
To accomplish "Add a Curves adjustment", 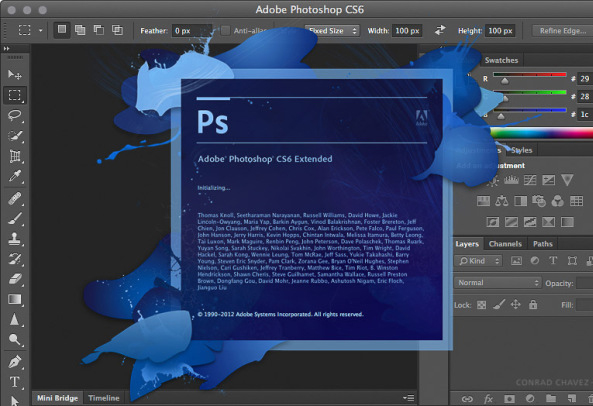I will [x=530, y=180].
